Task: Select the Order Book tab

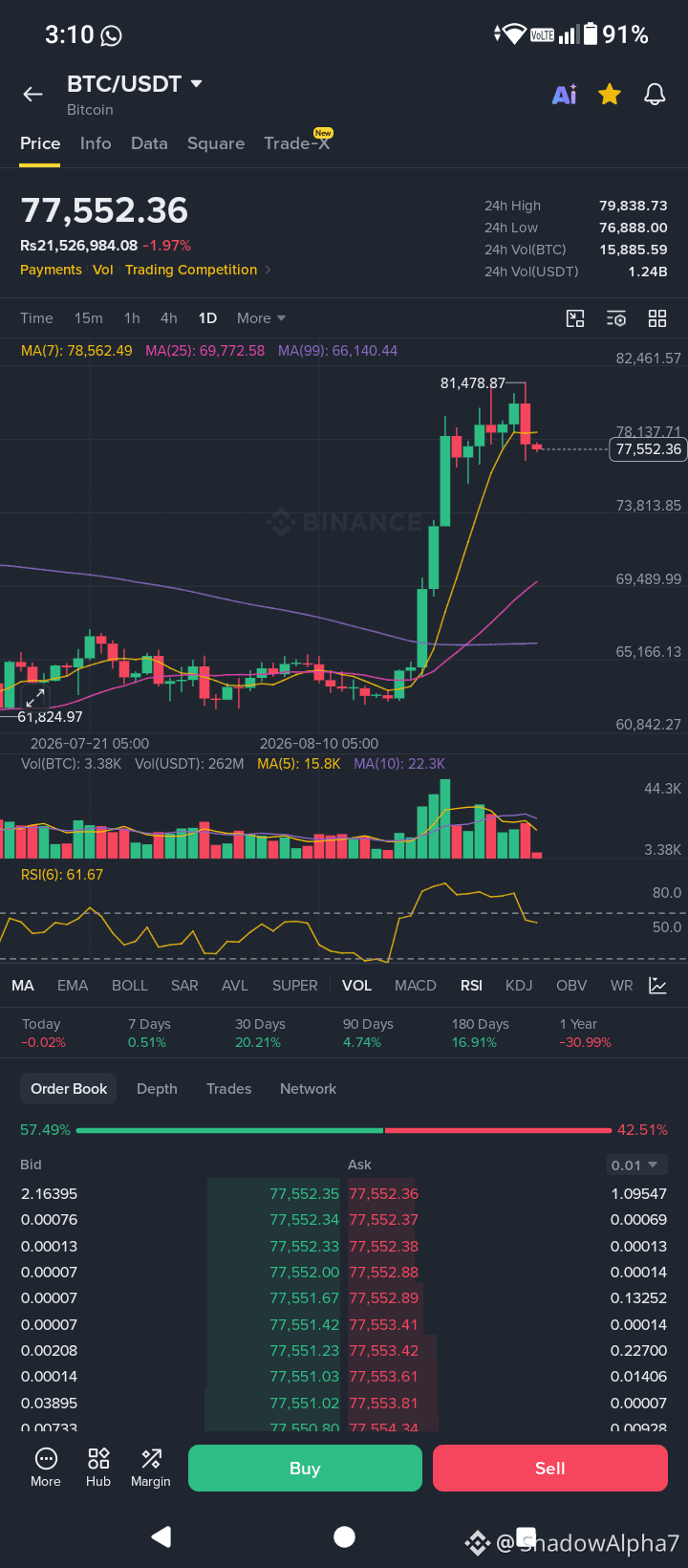Action: [69, 1089]
